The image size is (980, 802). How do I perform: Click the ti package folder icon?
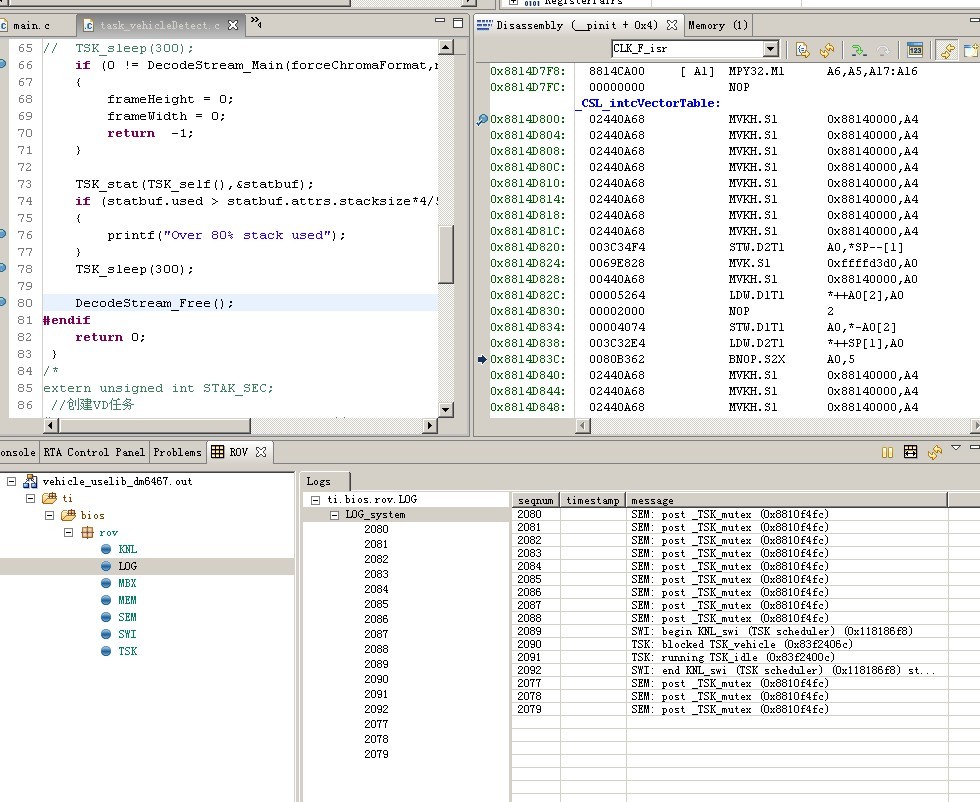49,498
